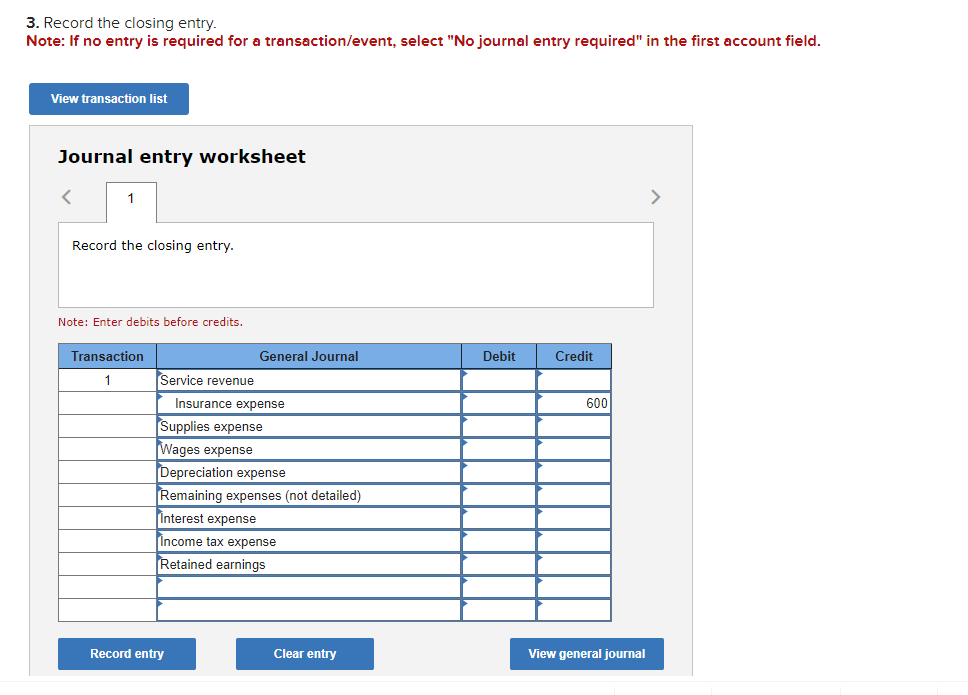Expand the Retained earnings account selector

[305, 564]
